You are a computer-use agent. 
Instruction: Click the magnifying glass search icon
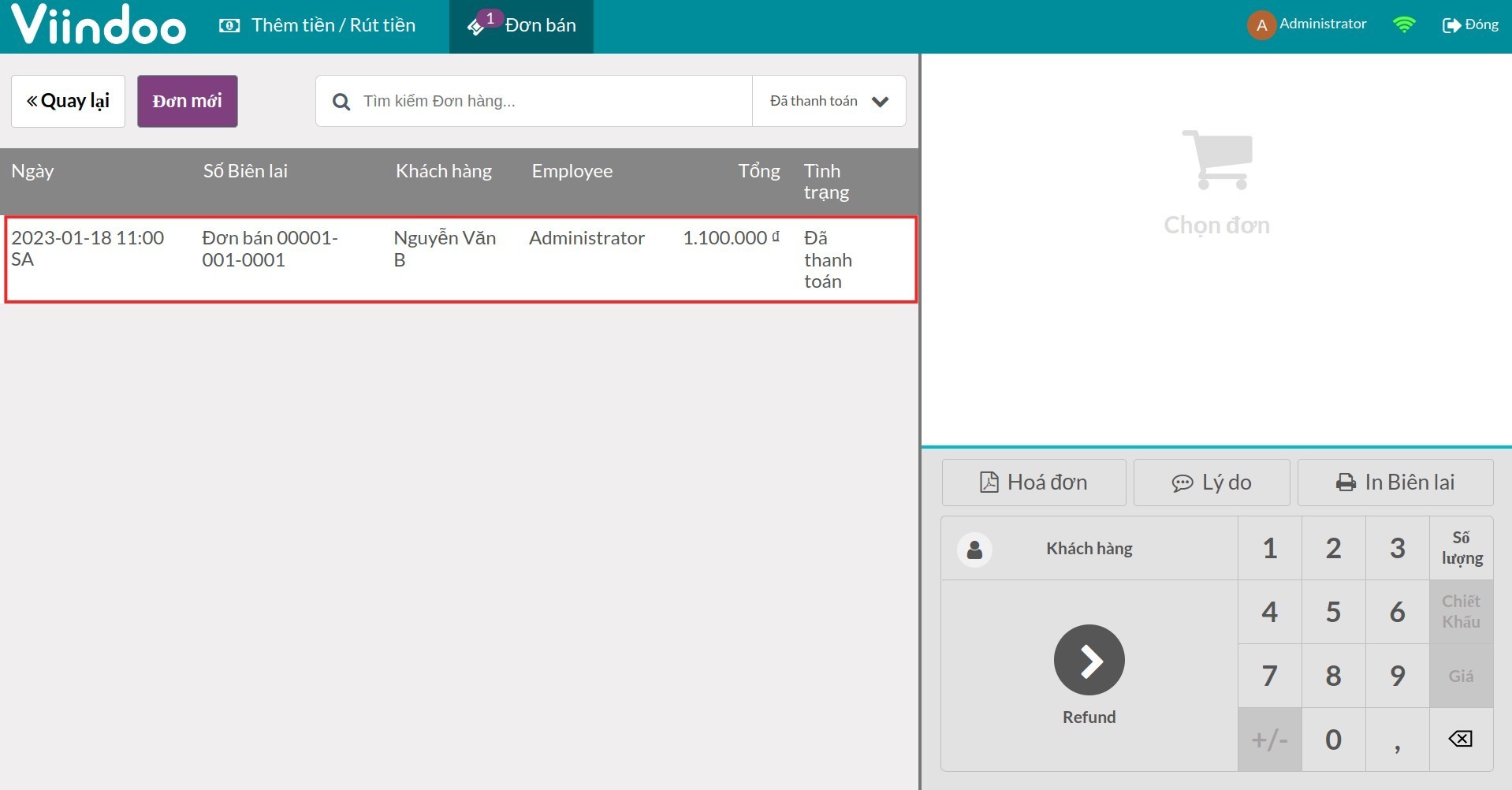[x=341, y=102]
